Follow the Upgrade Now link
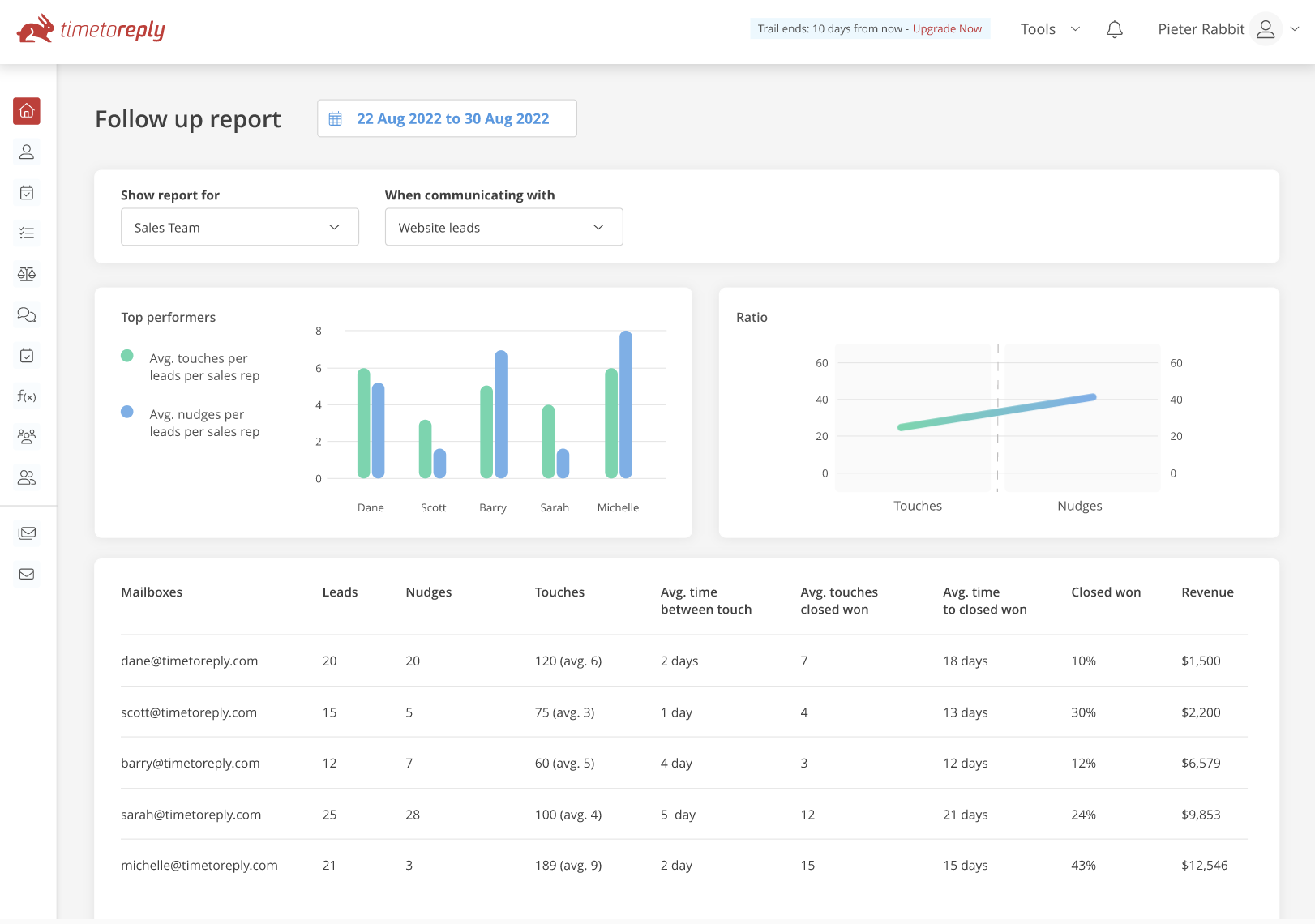Viewport: 1315px width, 924px height. point(947,28)
